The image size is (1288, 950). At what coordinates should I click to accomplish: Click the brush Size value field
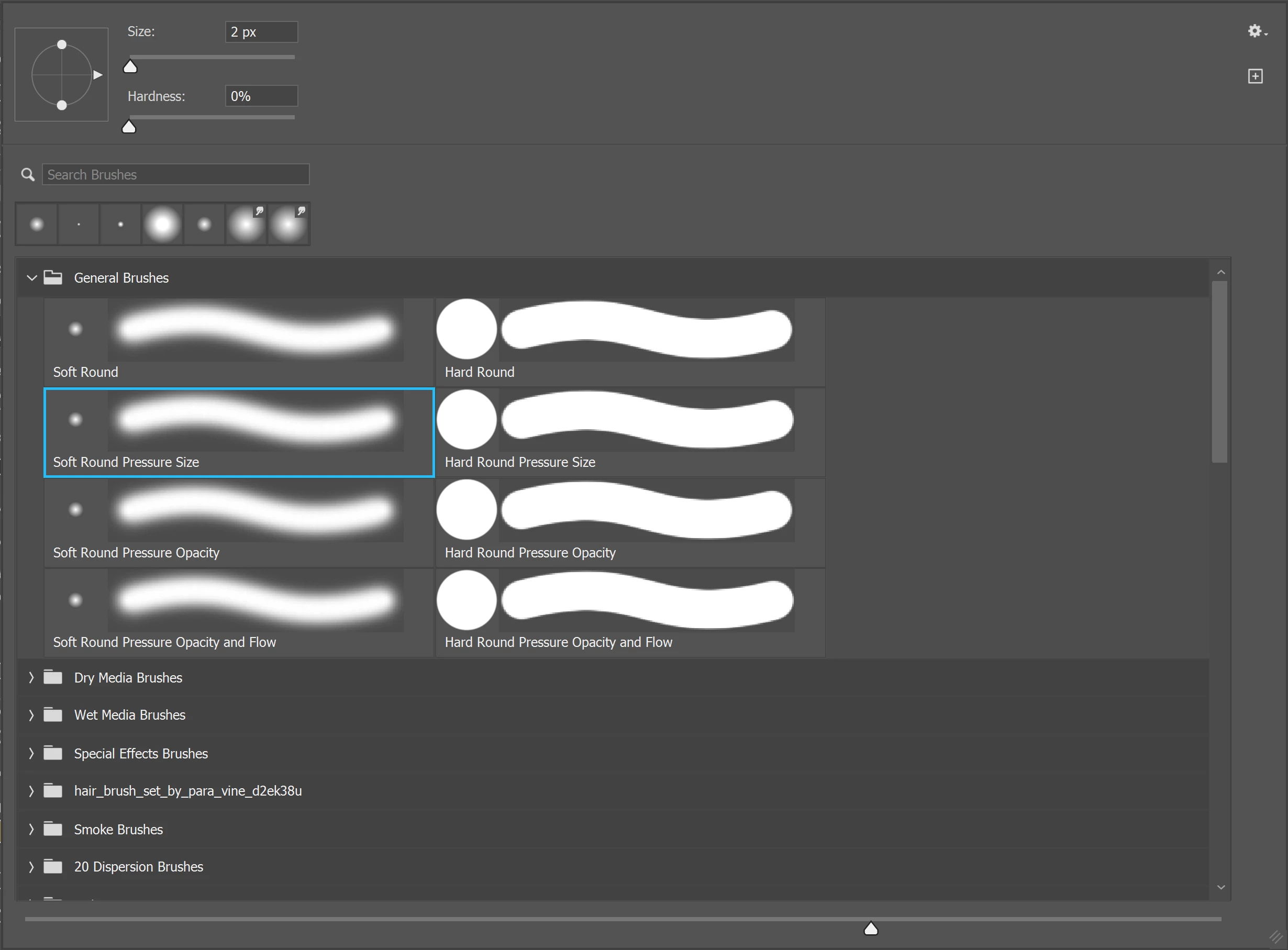pyautogui.click(x=261, y=31)
